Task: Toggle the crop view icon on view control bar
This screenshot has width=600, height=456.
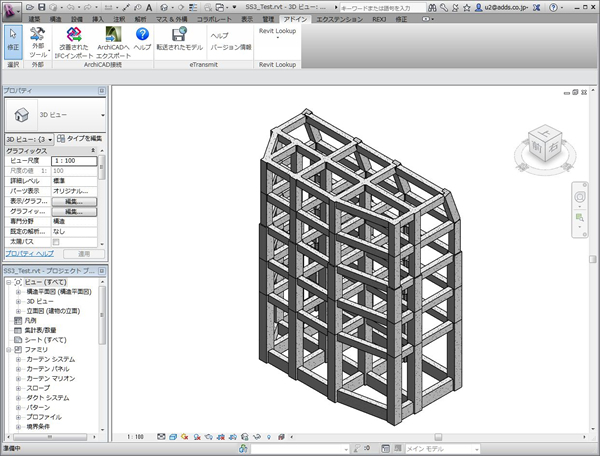Action: point(221,436)
